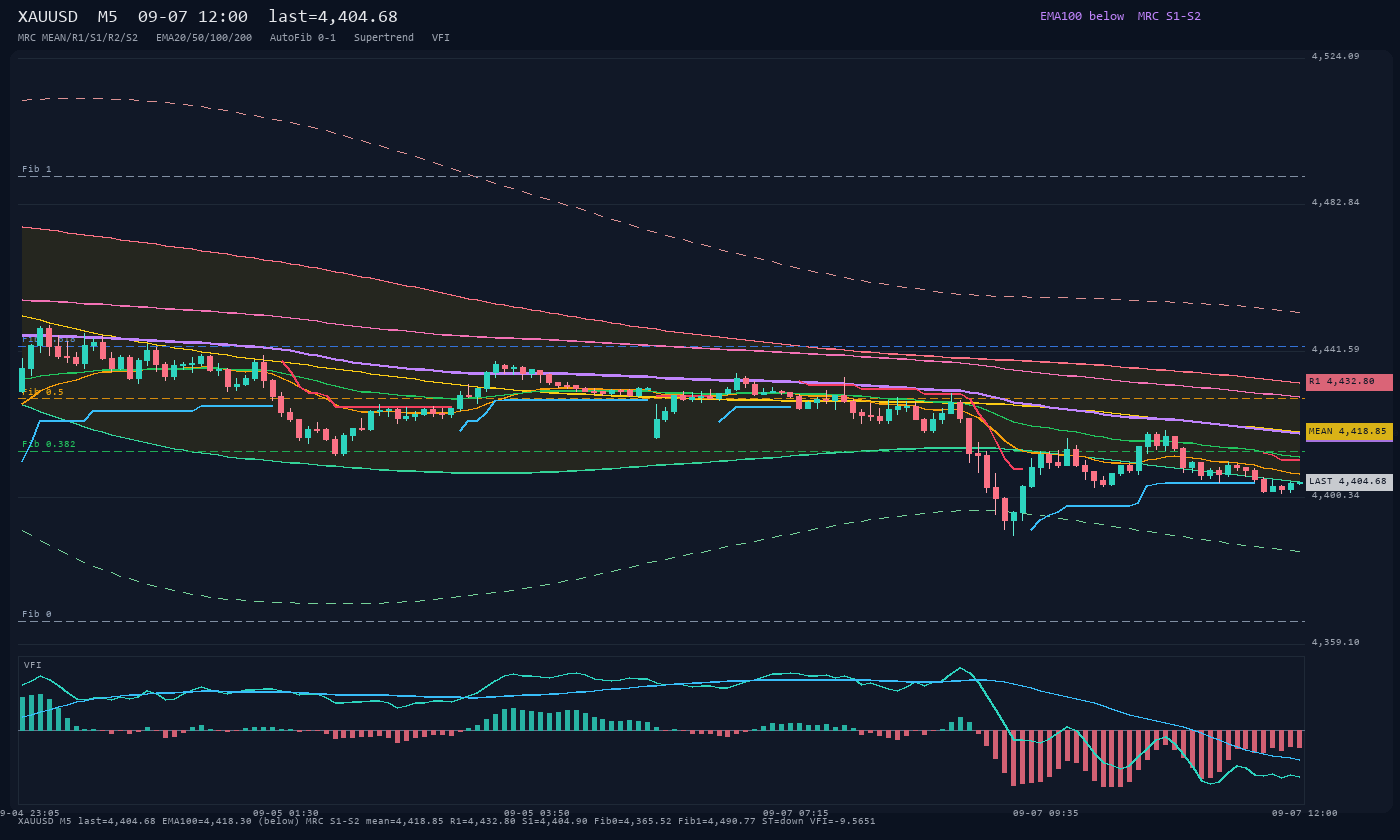This screenshot has height=840, width=1400.
Task: Click 'EMA100=4,418.30' in the bottom status line
Action: coord(207,821)
